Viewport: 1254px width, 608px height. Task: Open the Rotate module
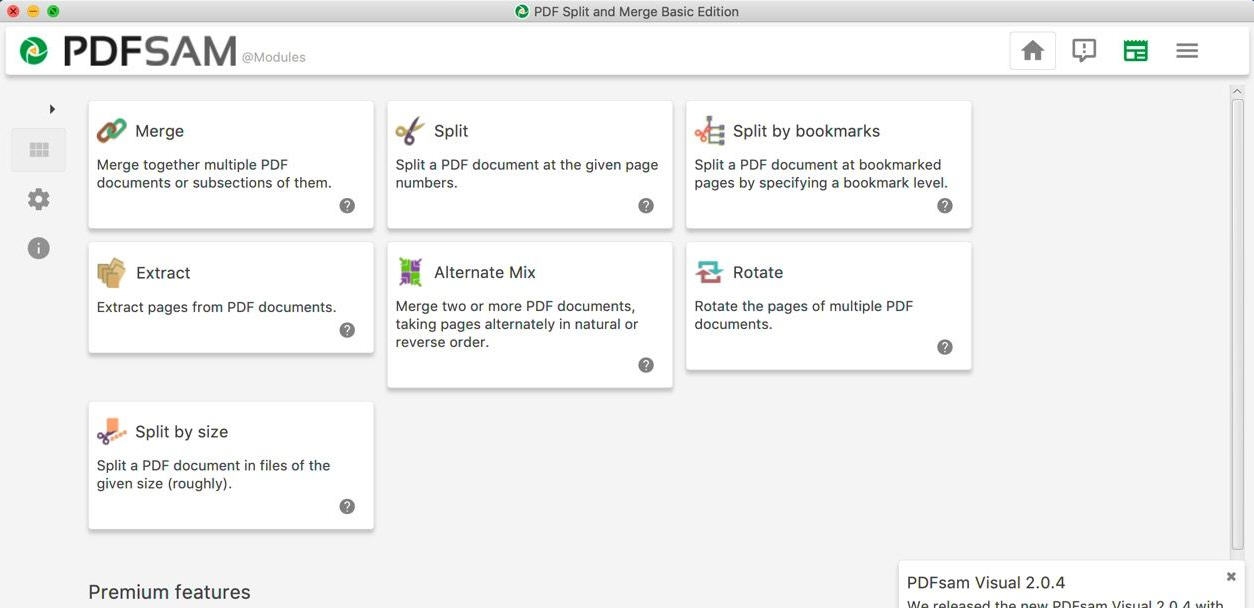click(757, 272)
